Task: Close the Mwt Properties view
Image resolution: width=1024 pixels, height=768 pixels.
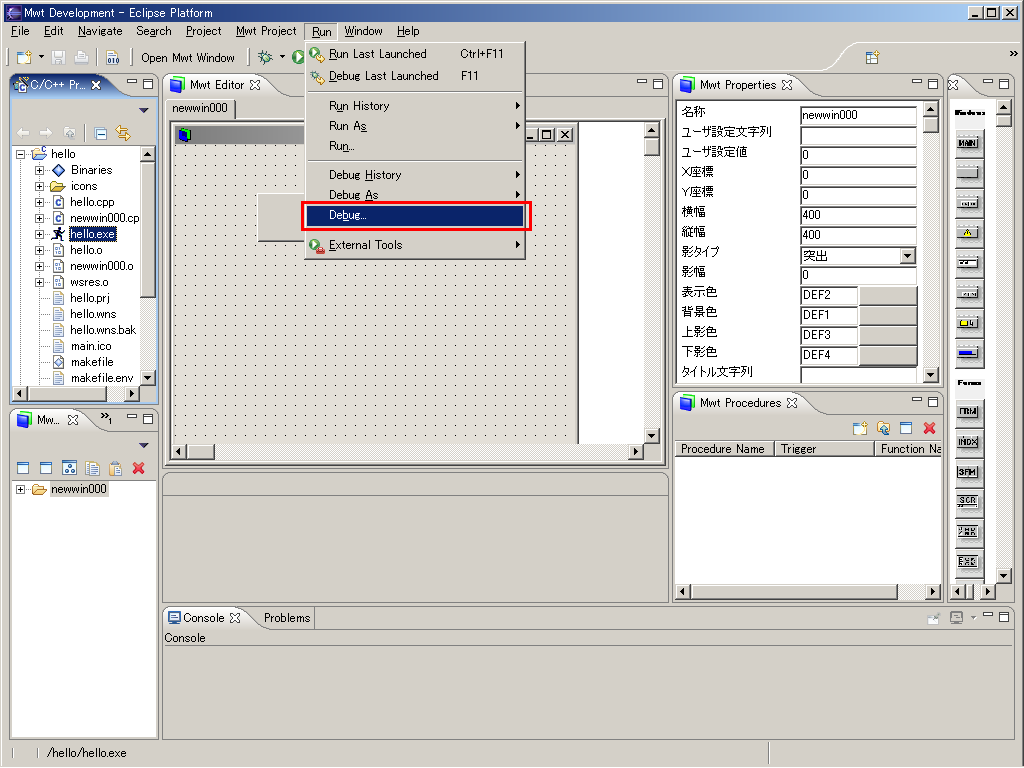Action: 787,85
